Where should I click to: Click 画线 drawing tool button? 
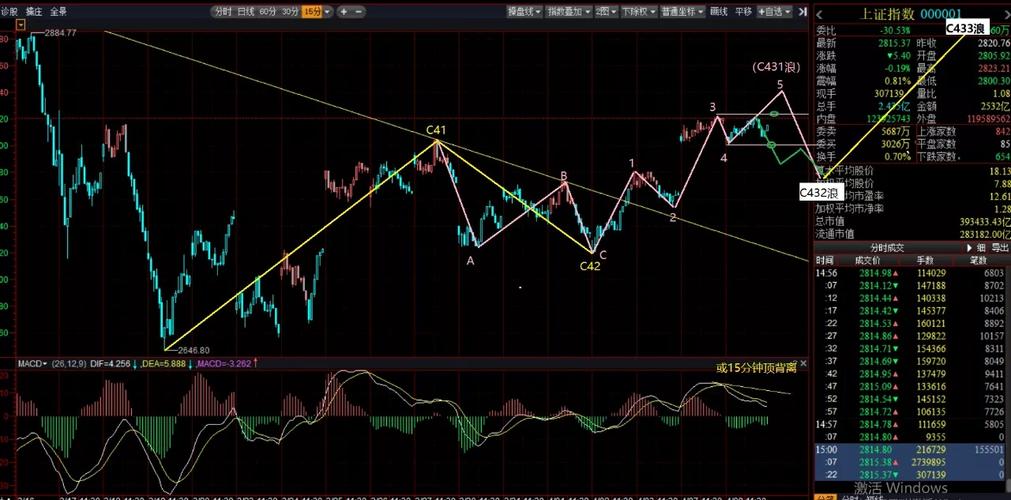[x=719, y=11]
